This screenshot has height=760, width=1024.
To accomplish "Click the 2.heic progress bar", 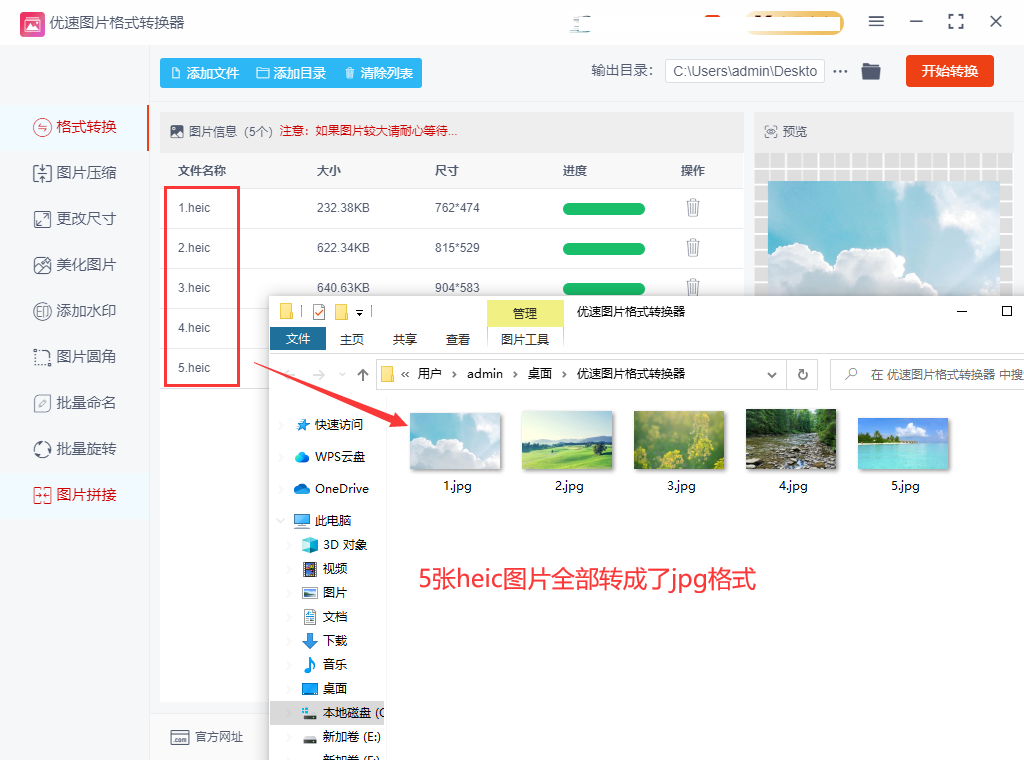I will tap(603, 249).
